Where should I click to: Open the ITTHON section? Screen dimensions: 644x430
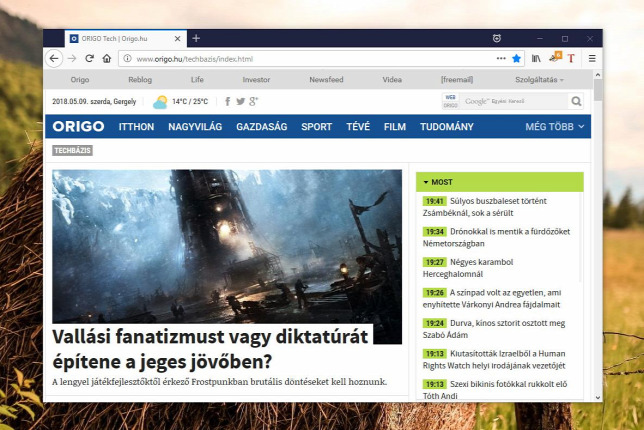136,126
